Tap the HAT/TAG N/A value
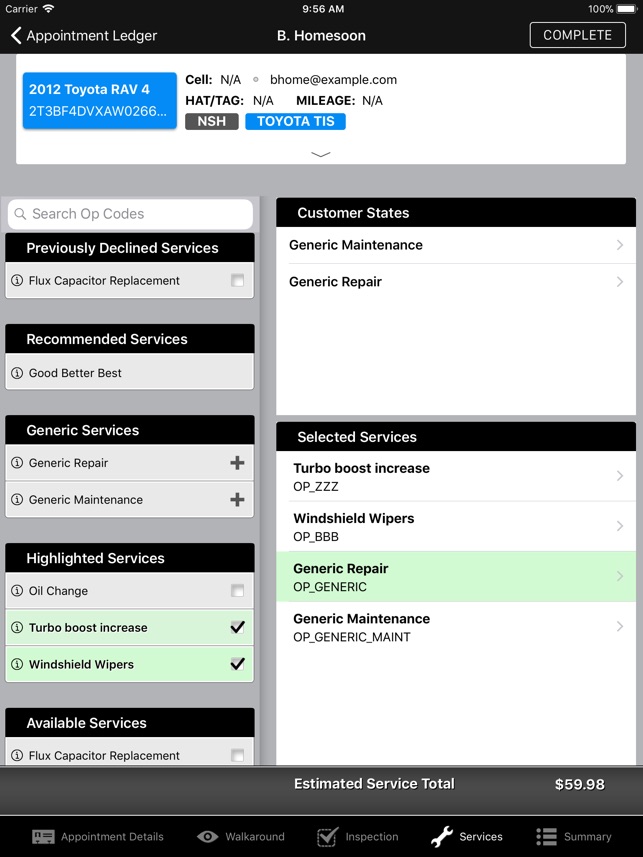Viewport: 643px width, 857px height. [263, 101]
